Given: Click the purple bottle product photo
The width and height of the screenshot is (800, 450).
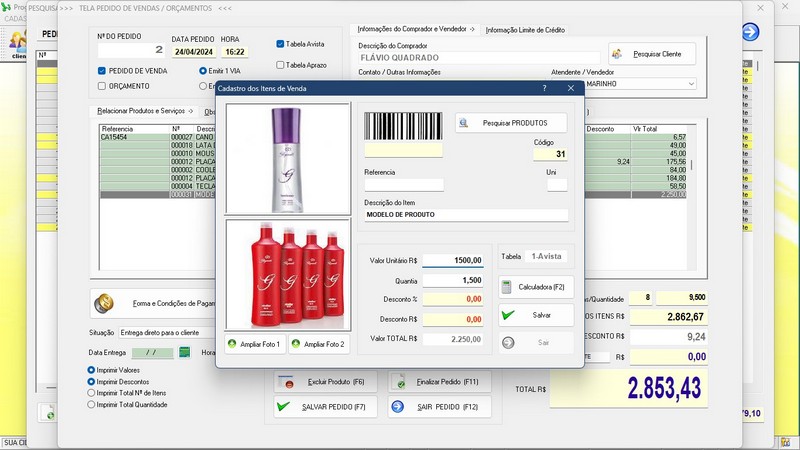Looking at the screenshot, I should [288, 159].
